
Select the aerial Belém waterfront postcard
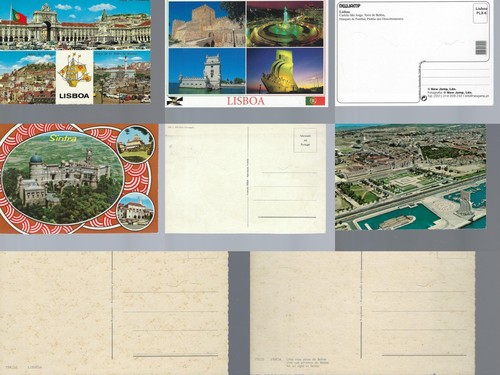(411, 177)
